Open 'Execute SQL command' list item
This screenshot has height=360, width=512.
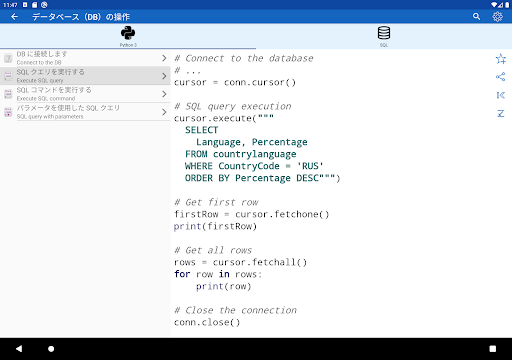(x=85, y=94)
